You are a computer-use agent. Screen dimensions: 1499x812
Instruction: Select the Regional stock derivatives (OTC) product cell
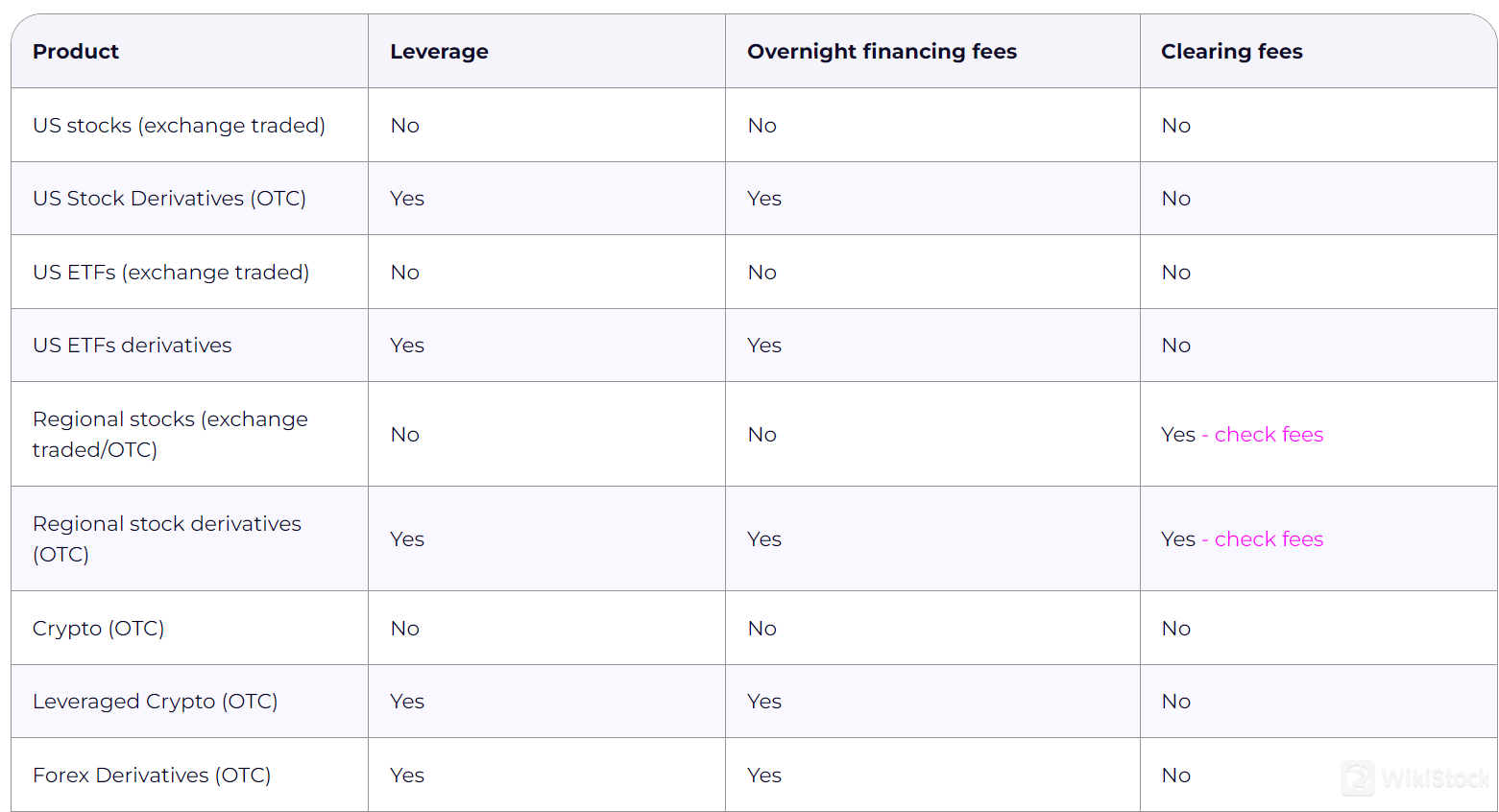tap(167, 539)
